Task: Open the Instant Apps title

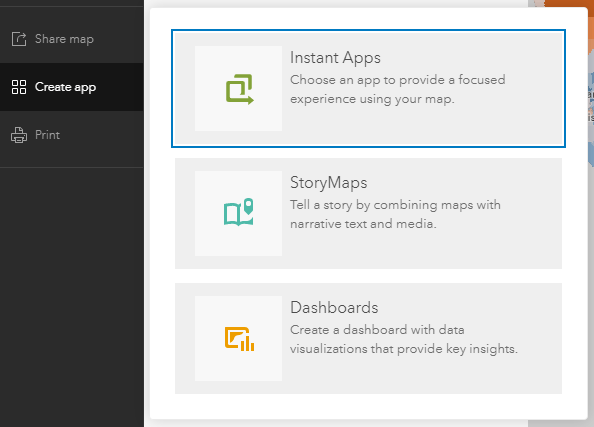Action: 335,58
